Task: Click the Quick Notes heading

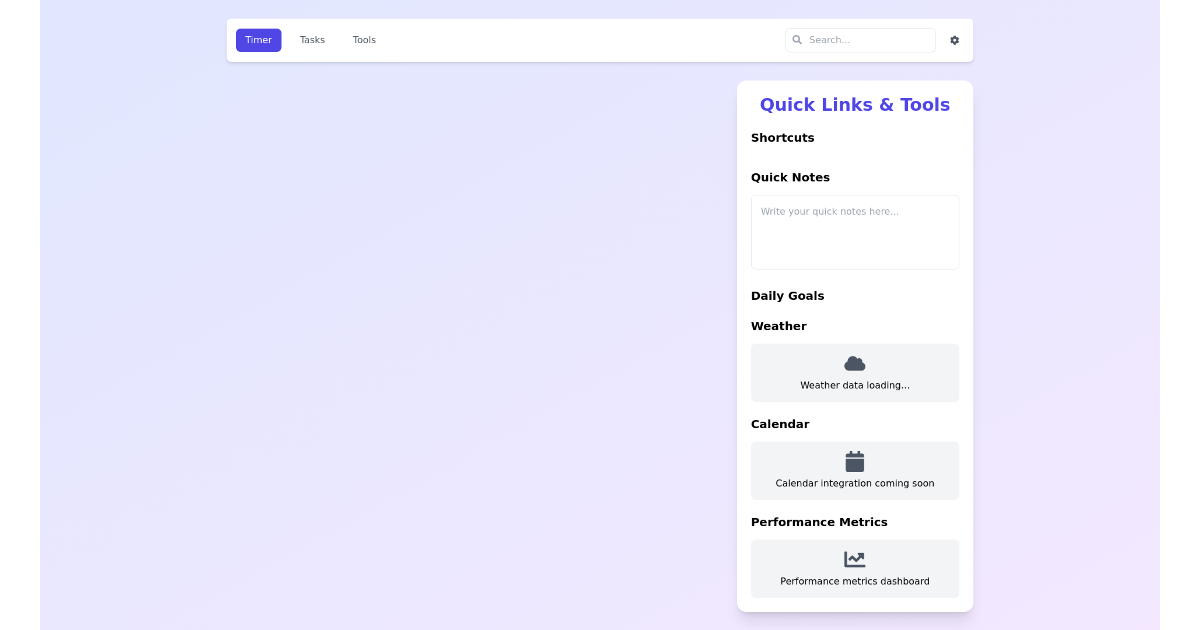Action: click(x=790, y=177)
